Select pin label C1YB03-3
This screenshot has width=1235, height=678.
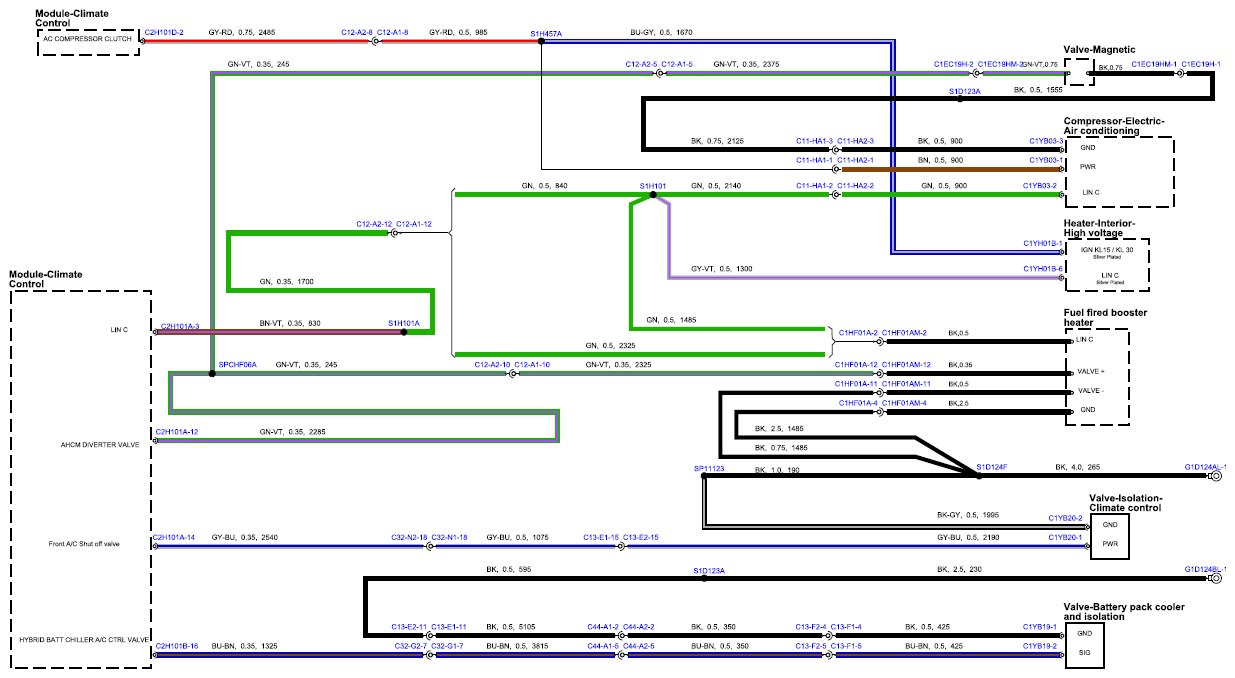[1047, 141]
